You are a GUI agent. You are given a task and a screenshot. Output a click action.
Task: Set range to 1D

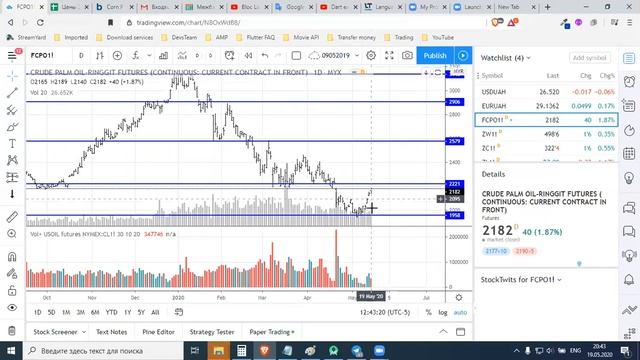(38, 312)
